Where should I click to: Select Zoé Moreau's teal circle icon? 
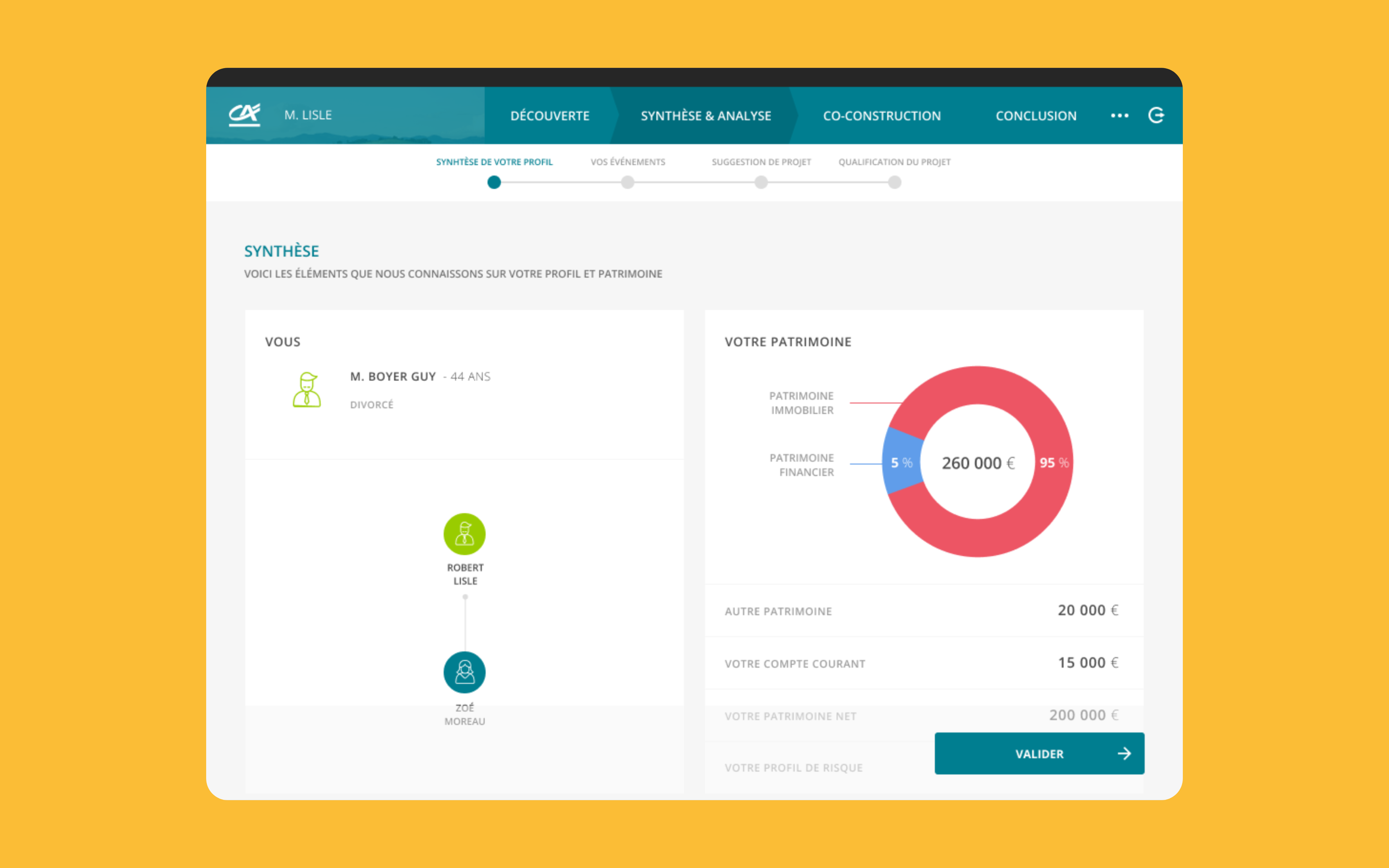coord(464,672)
